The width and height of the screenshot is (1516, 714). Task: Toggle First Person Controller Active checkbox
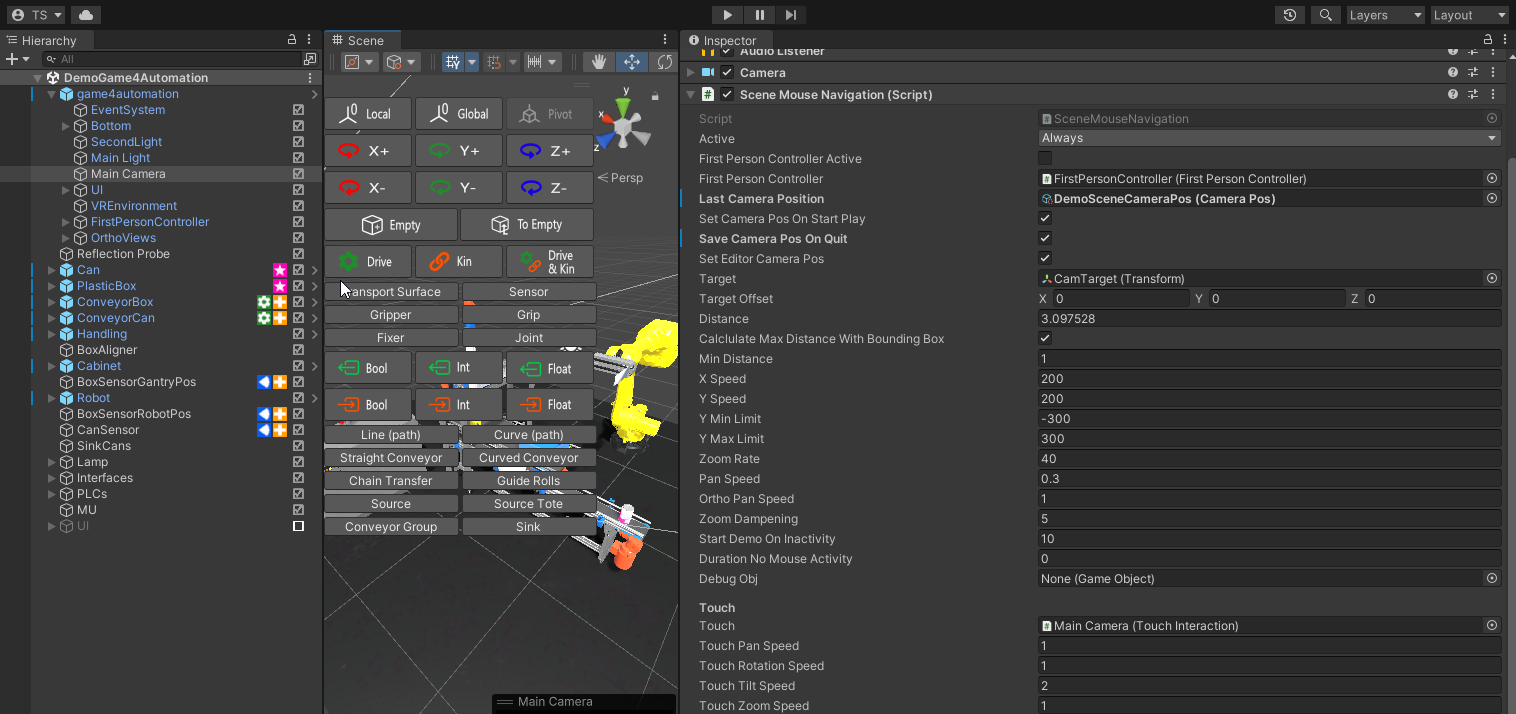tap(1045, 159)
